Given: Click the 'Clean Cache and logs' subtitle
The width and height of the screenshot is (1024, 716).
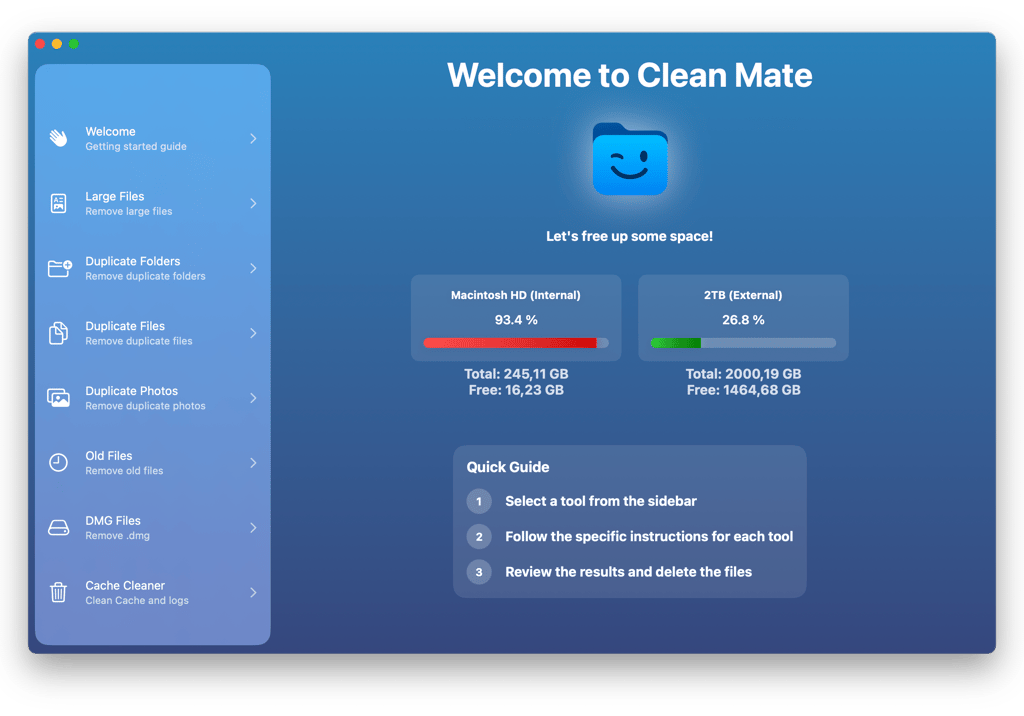Looking at the screenshot, I should 136,600.
